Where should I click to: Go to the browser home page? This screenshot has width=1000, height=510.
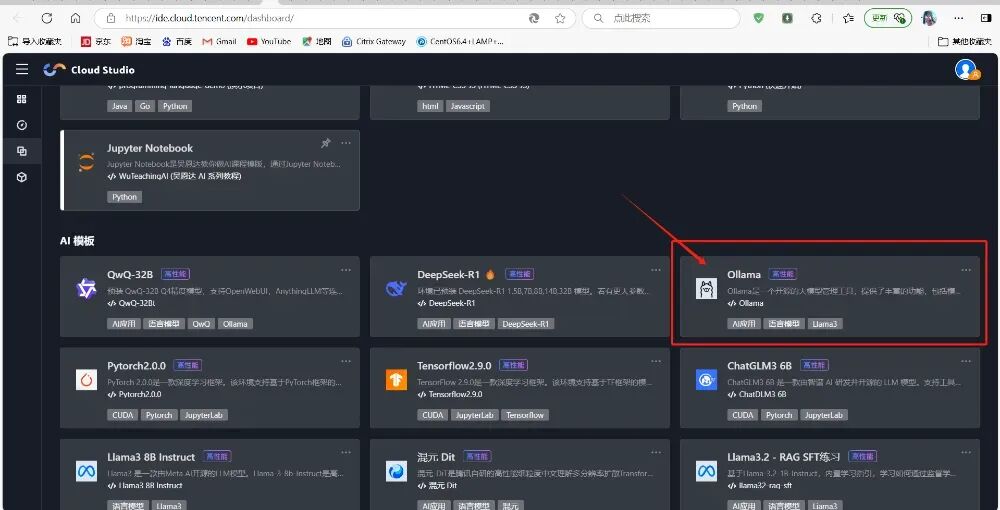point(75,18)
